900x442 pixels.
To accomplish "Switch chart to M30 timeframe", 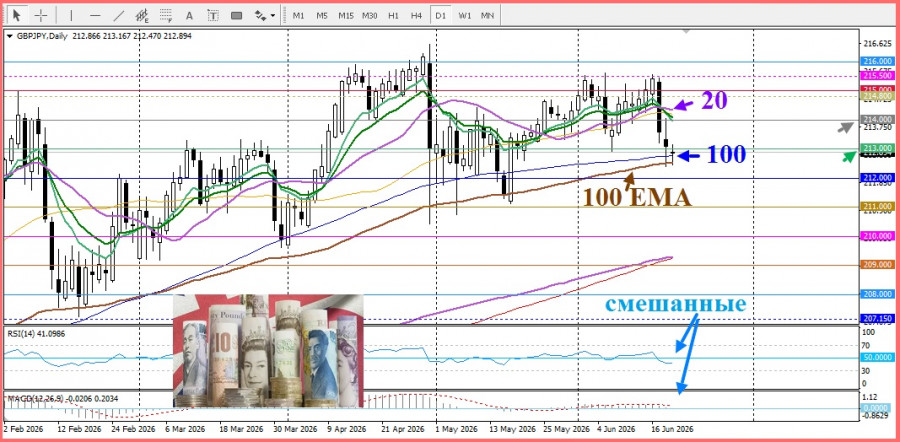I will pyautogui.click(x=370, y=15).
